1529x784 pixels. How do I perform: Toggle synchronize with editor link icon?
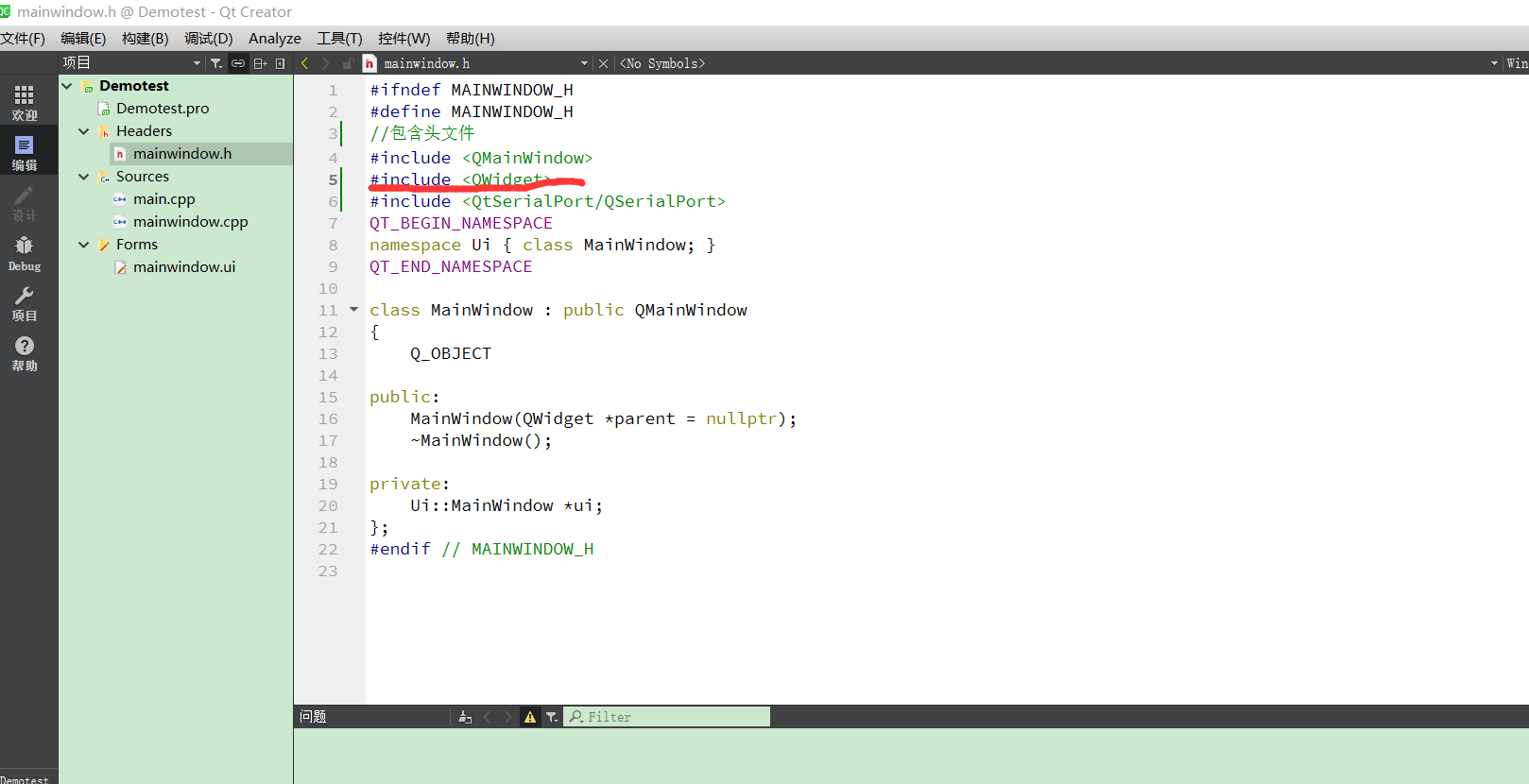[x=238, y=63]
